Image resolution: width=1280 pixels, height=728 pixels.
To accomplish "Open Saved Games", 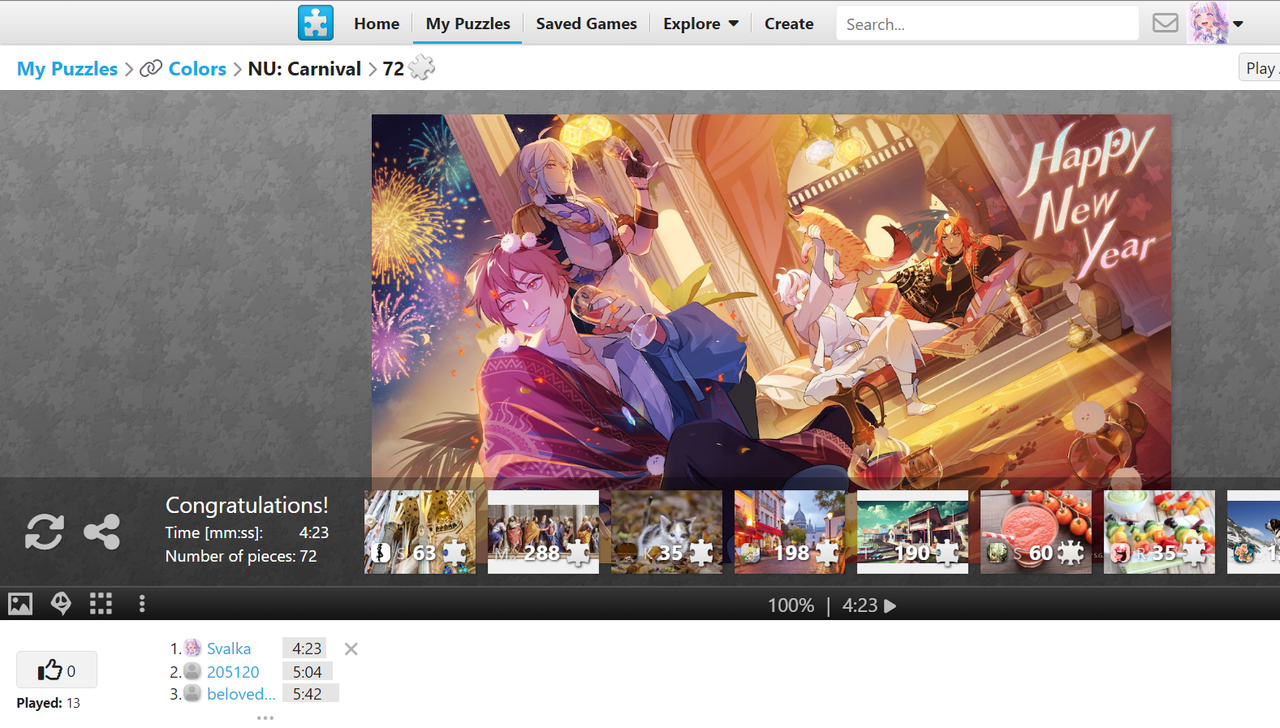I will click(586, 23).
